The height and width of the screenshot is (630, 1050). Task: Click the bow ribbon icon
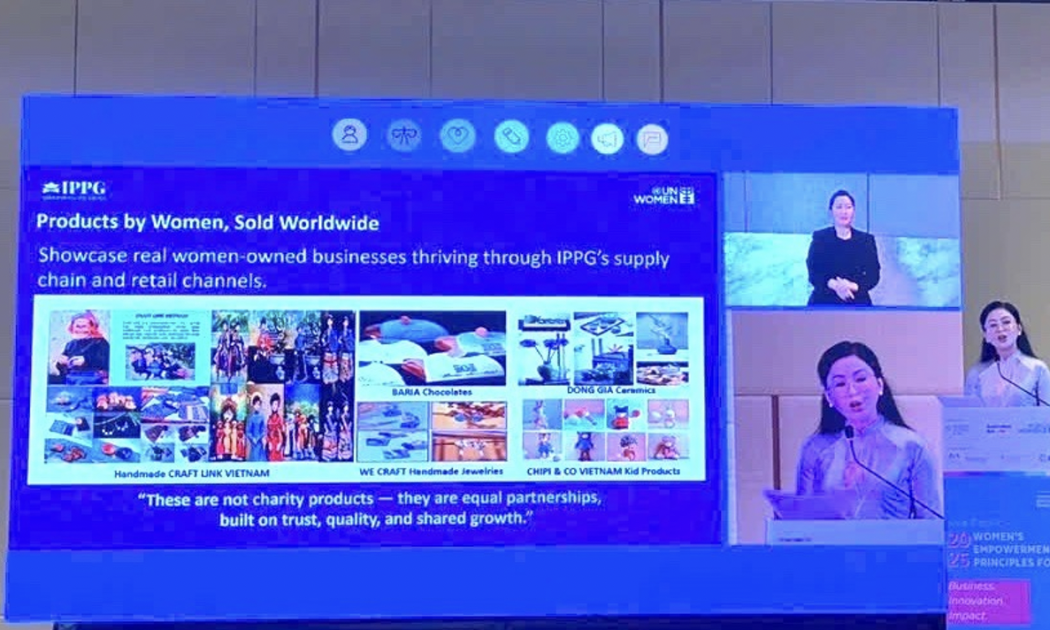tap(404, 135)
